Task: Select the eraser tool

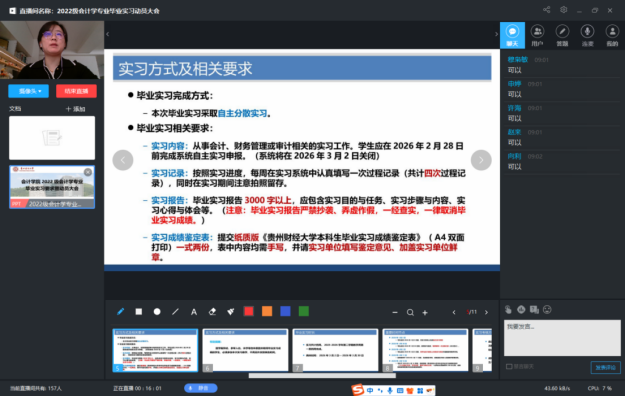Action: click(212, 312)
